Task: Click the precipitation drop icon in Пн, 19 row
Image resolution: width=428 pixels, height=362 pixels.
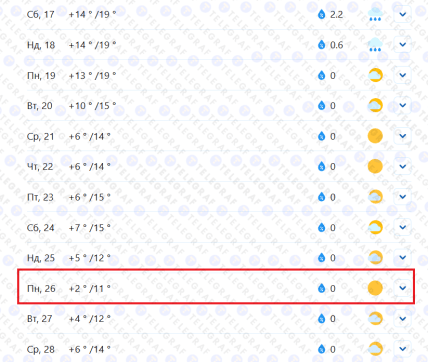Action: click(321, 75)
